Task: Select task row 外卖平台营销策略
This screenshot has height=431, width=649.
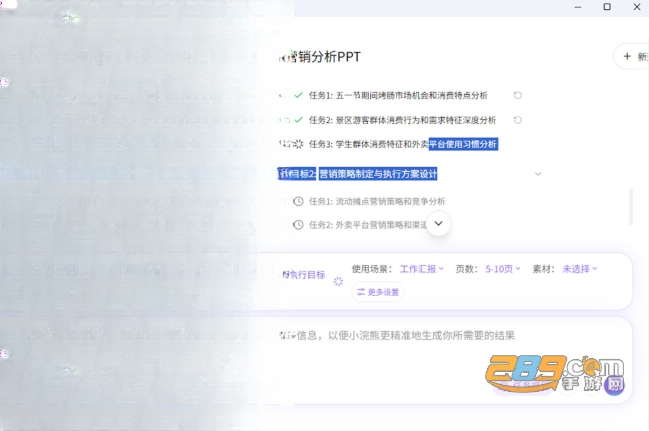Action: point(368,225)
